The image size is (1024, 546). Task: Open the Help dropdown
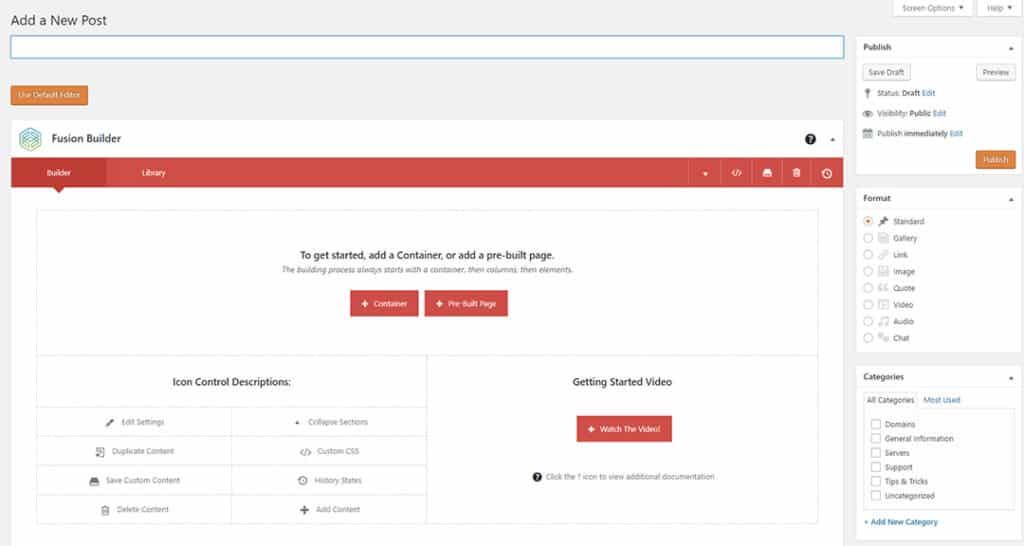click(x=999, y=8)
